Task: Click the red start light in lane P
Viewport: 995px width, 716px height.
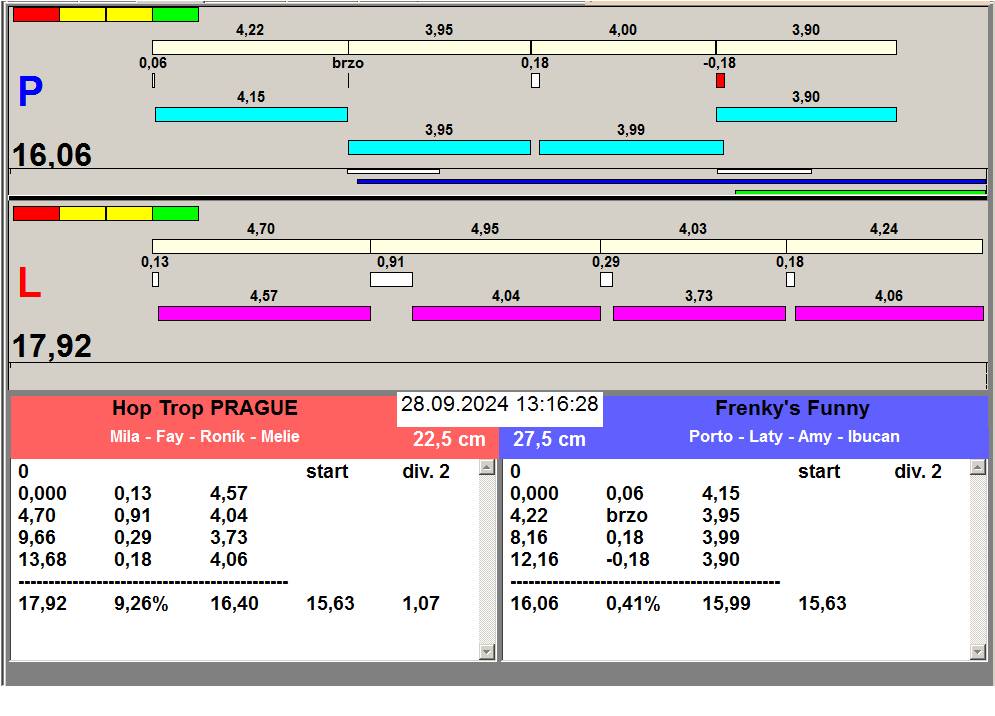Action: 36,14
